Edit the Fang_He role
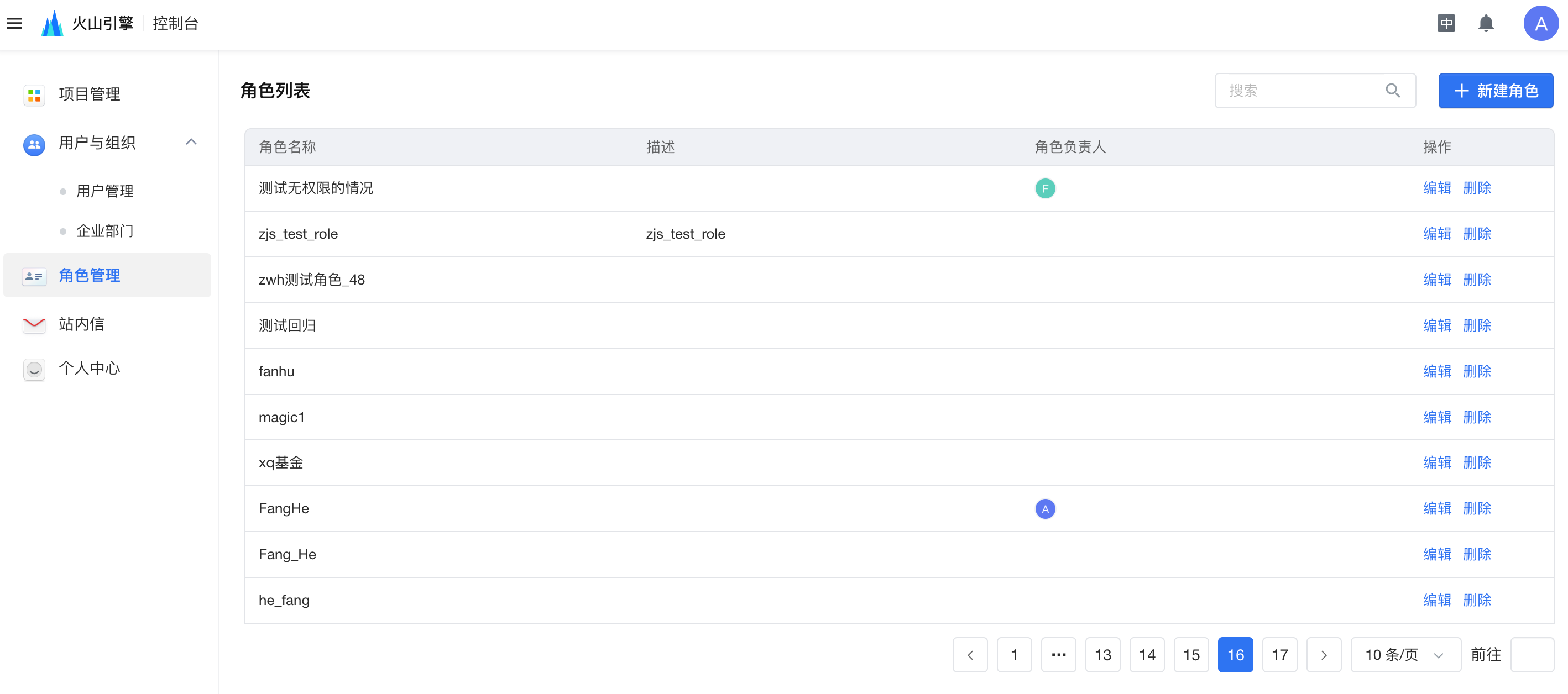Viewport: 1568px width, 694px height. tap(1437, 554)
